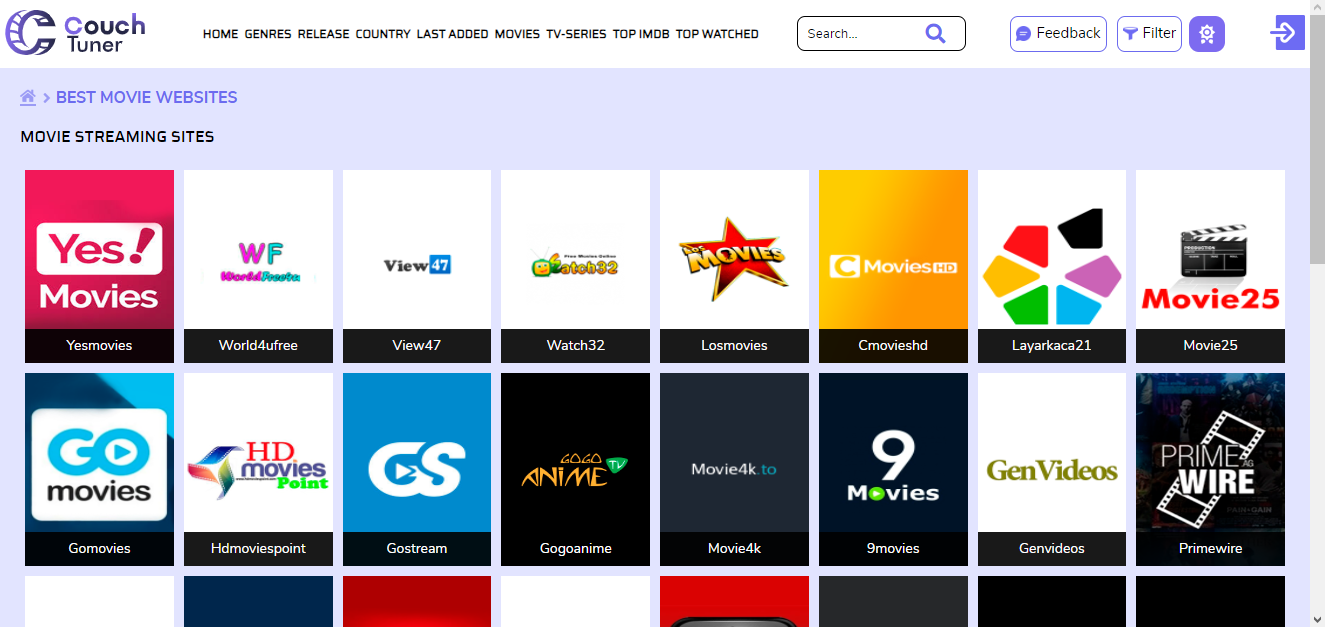The width and height of the screenshot is (1325, 627).
Task: Open the Filter button
Action: click(x=1149, y=33)
